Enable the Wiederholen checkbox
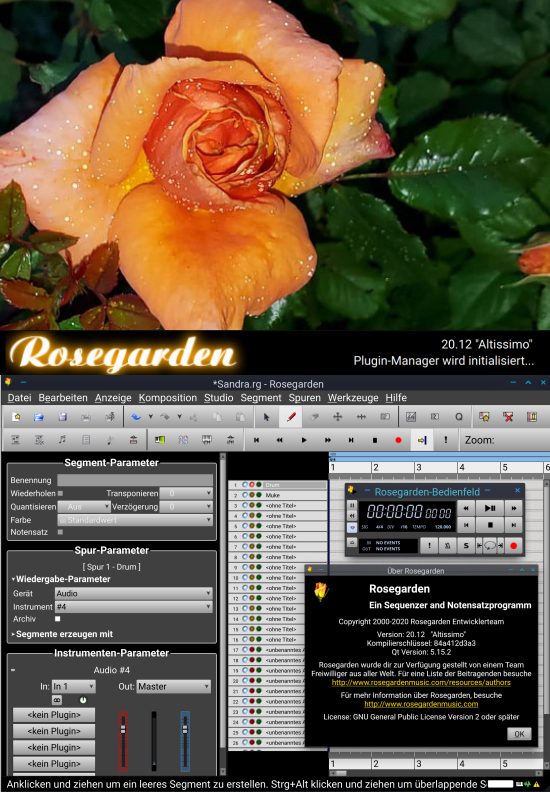The image size is (550, 792). pos(60,493)
